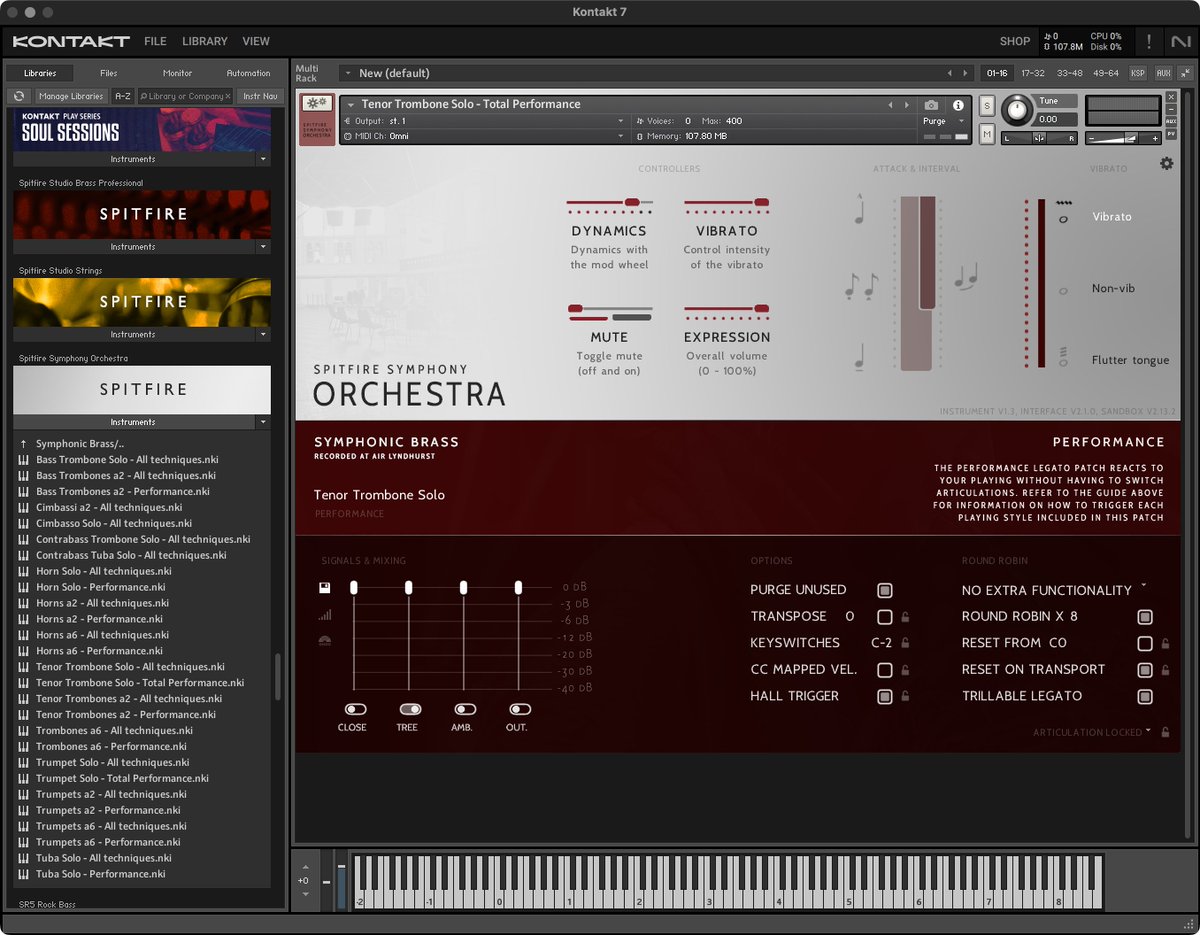Click the Tune knob
1200x935 pixels.
tap(1017, 109)
